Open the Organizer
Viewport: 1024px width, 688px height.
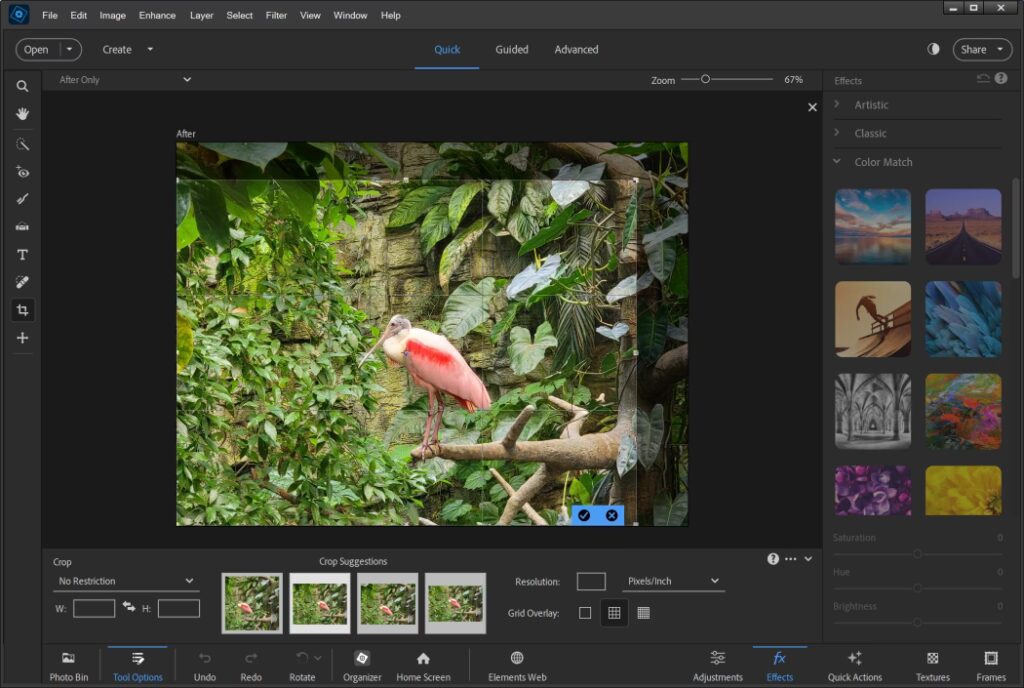(x=362, y=665)
